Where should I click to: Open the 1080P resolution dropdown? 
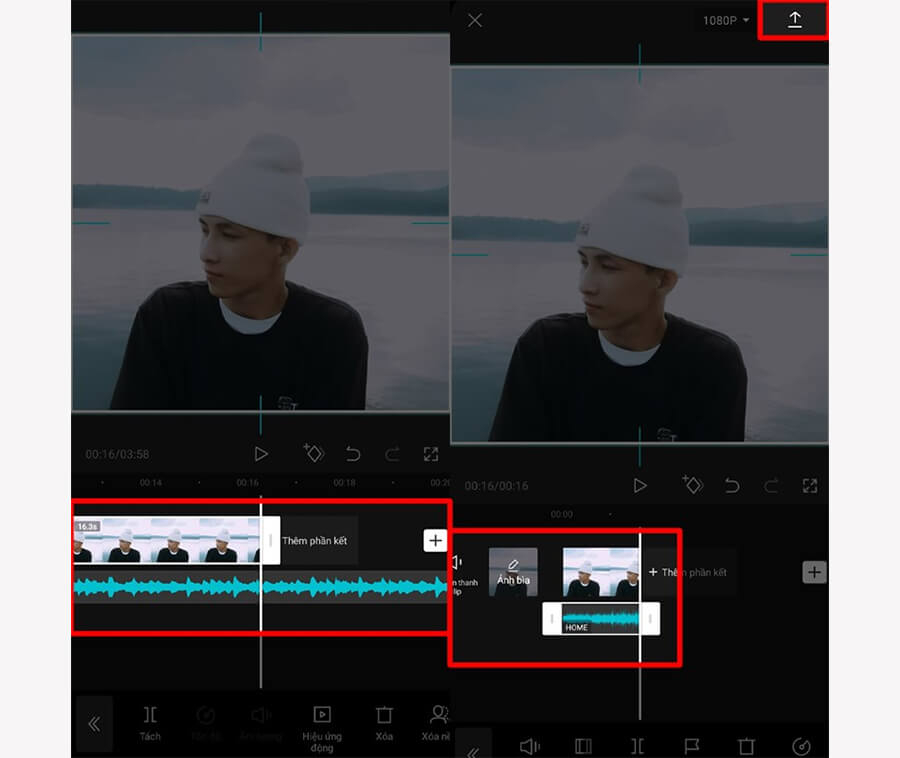point(722,19)
